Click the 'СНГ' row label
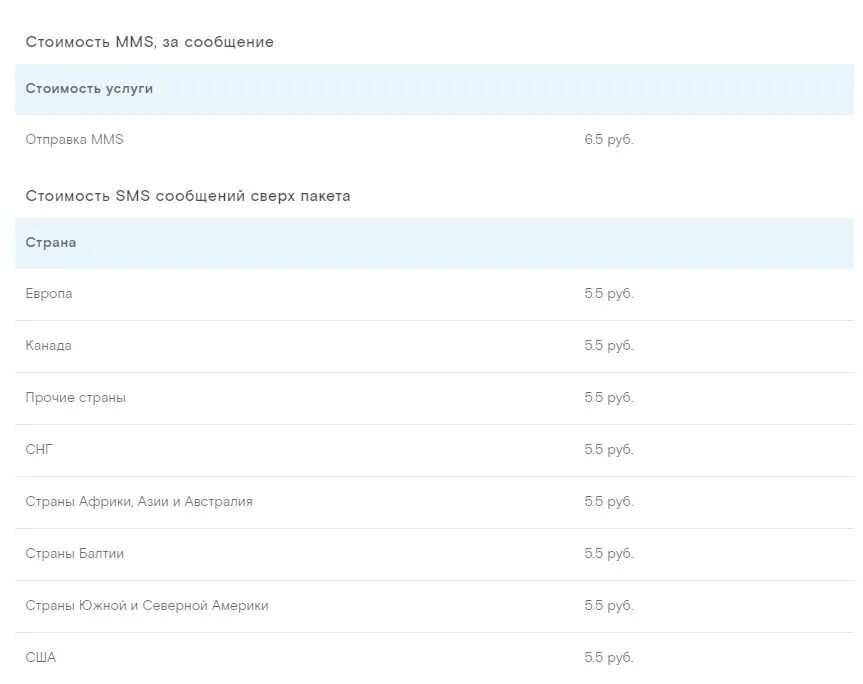 coord(39,450)
